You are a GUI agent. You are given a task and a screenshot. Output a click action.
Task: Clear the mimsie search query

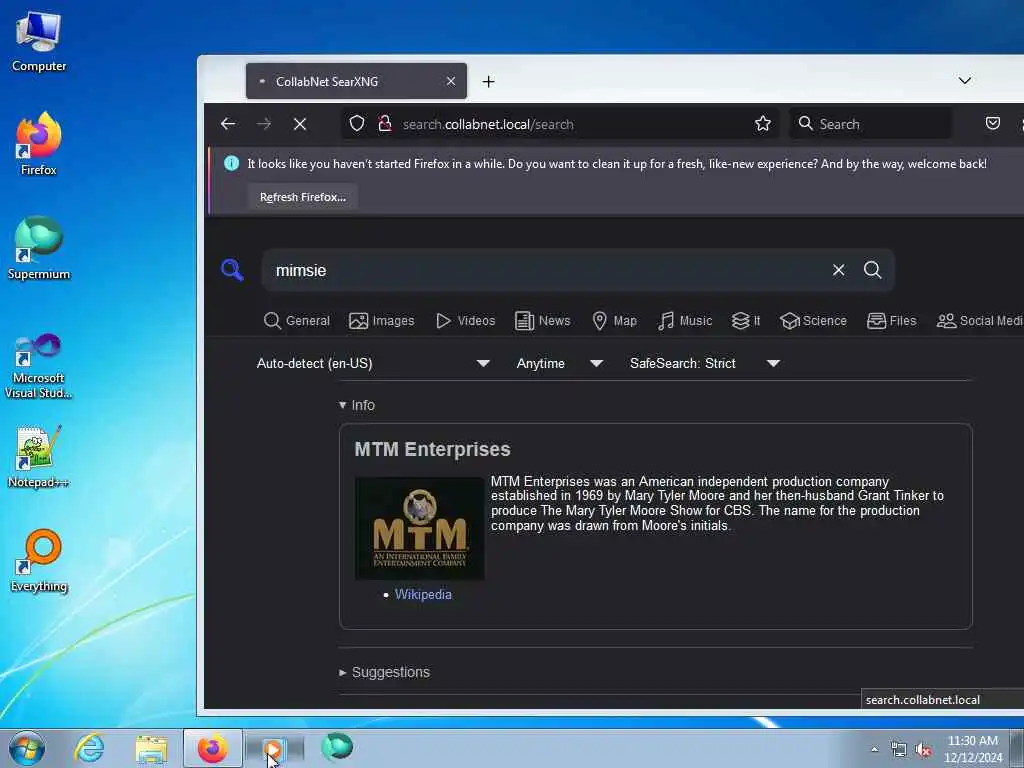[839, 270]
